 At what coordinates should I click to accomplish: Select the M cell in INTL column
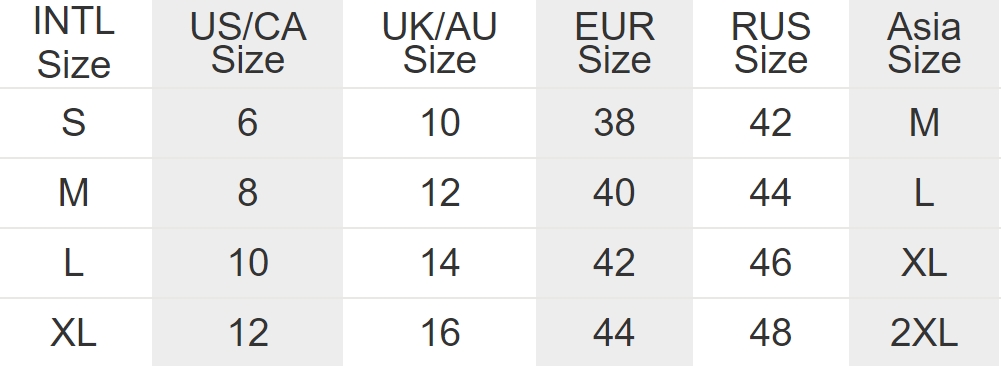click(74, 193)
